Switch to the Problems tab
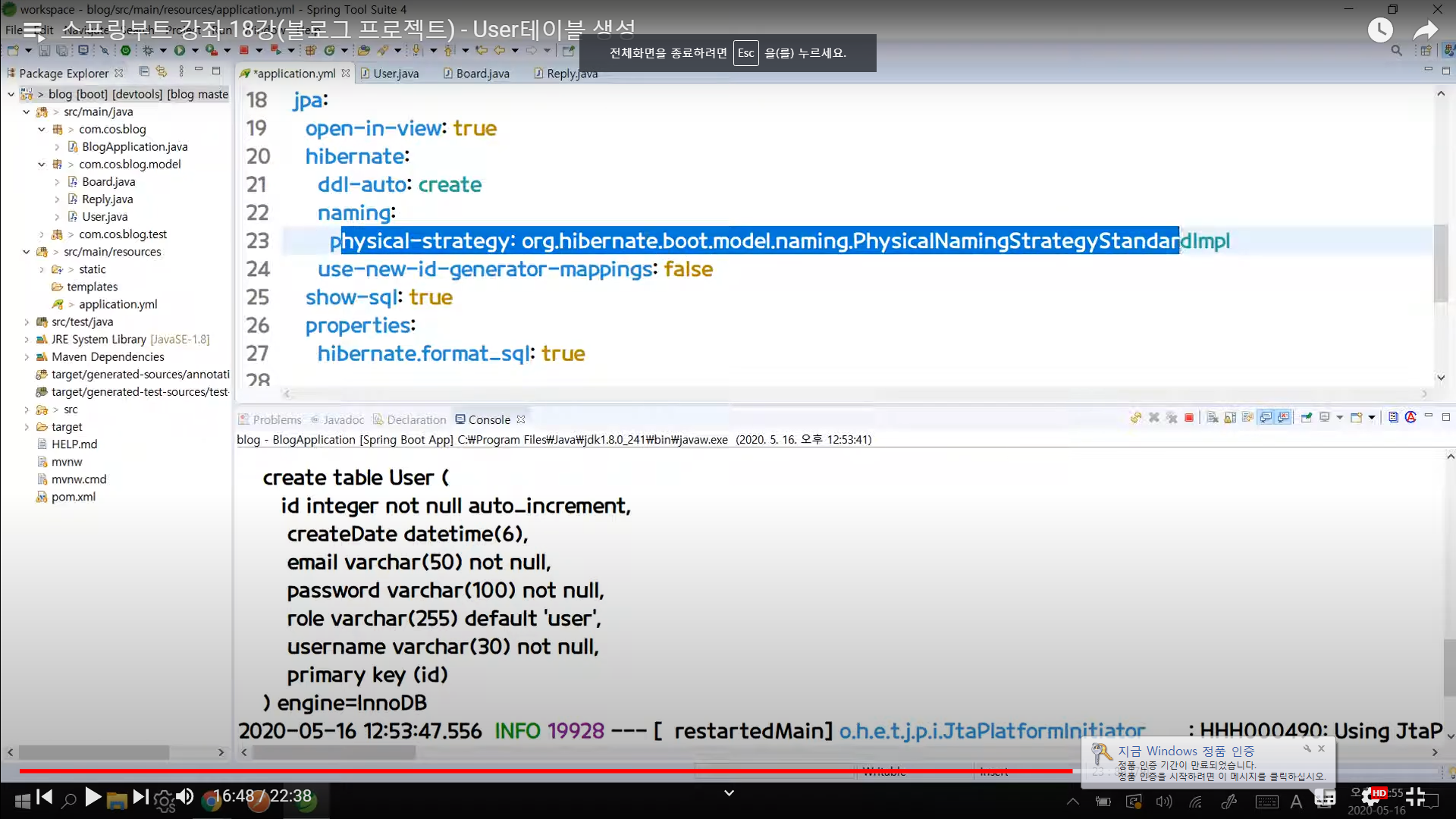Viewport: 1456px width, 819px height. [x=270, y=419]
